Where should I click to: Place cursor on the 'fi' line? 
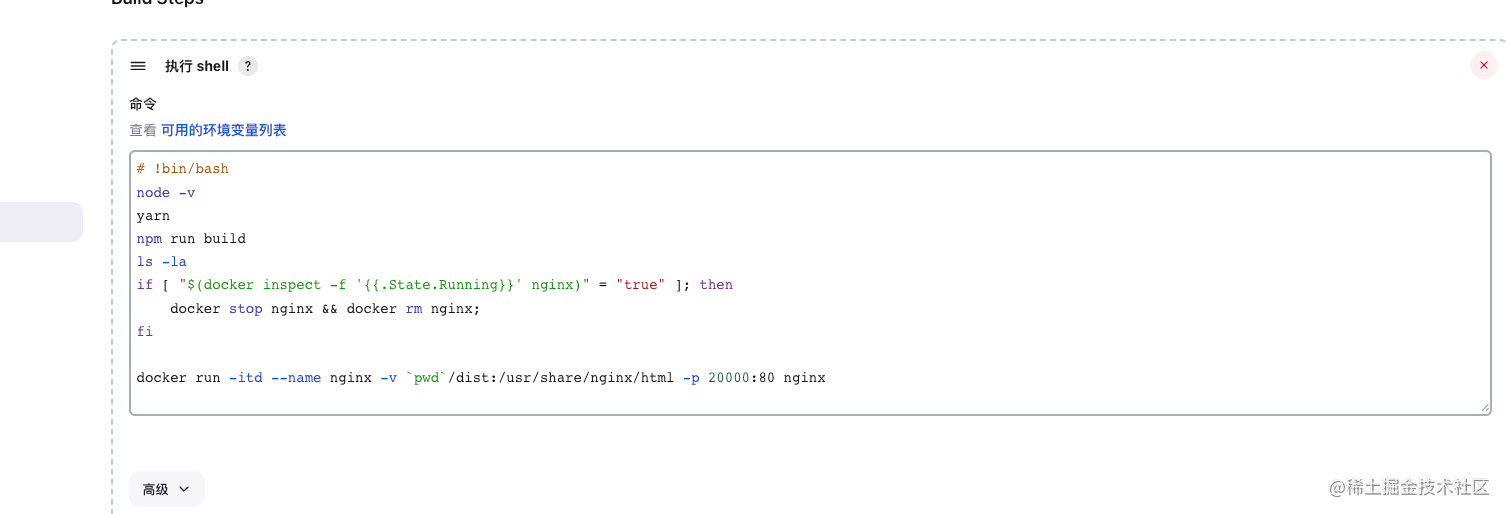click(145, 332)
